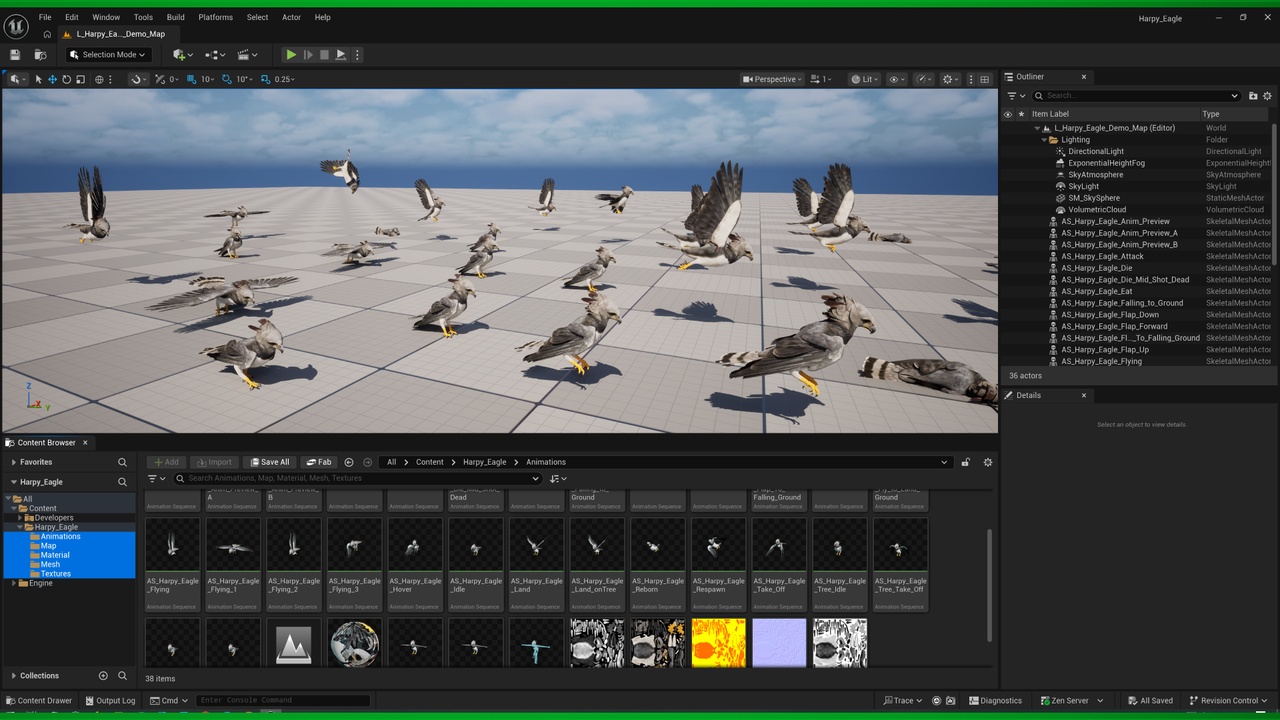
Task: Open the Maximize viewport layout icon
Action: click(985, 79)
